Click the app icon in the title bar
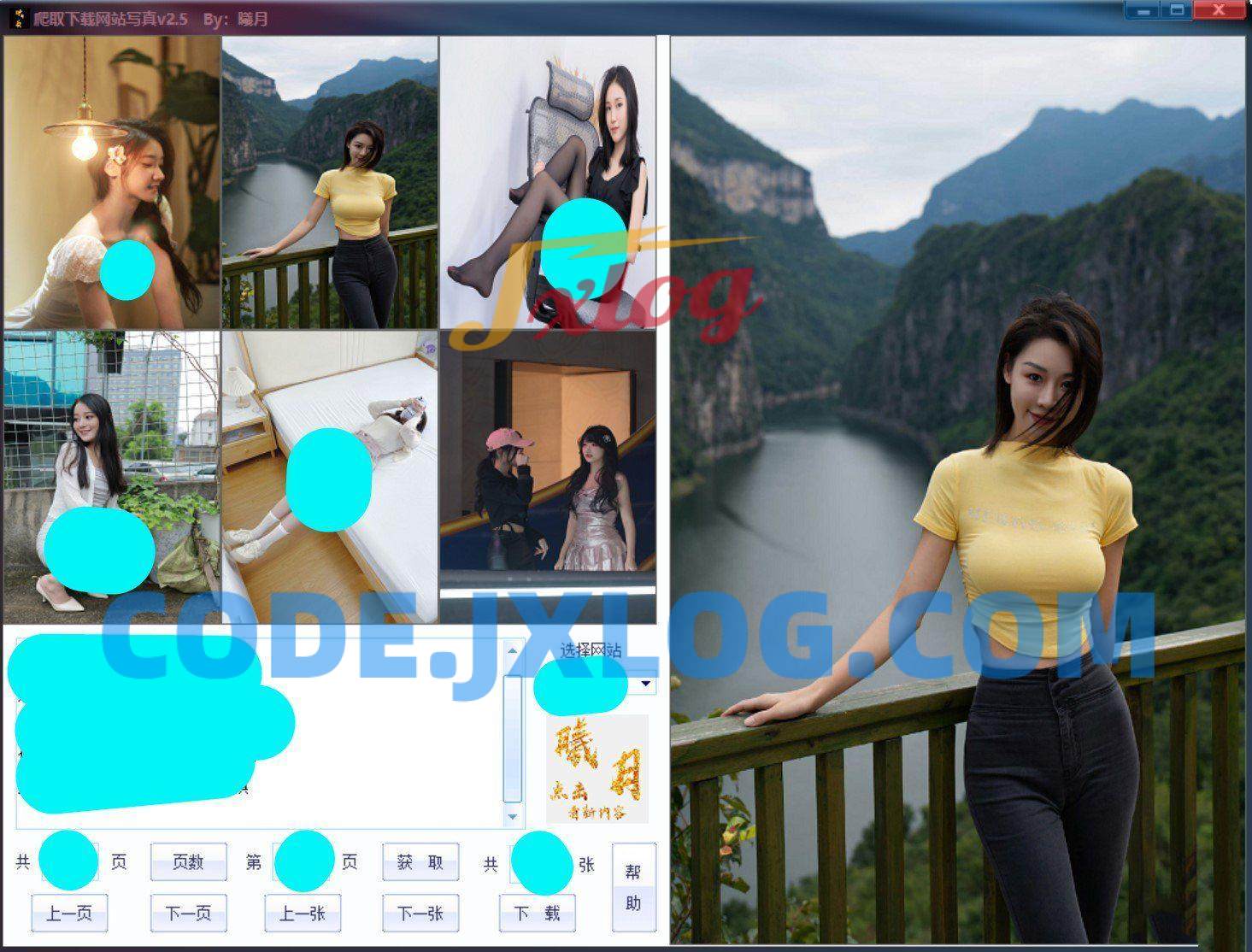 click(17, 16)
